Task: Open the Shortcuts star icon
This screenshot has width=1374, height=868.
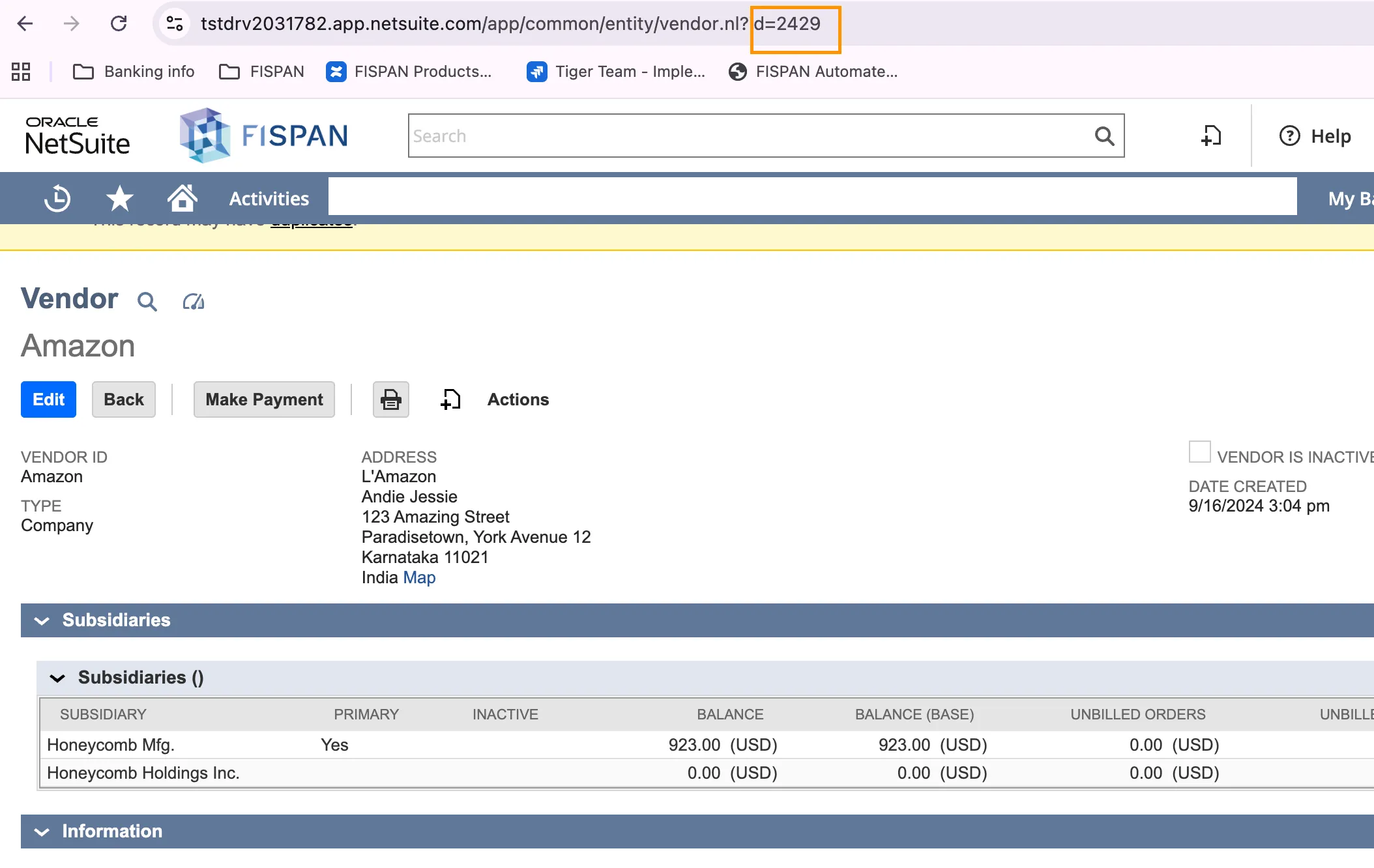Action: pos(120,198)
